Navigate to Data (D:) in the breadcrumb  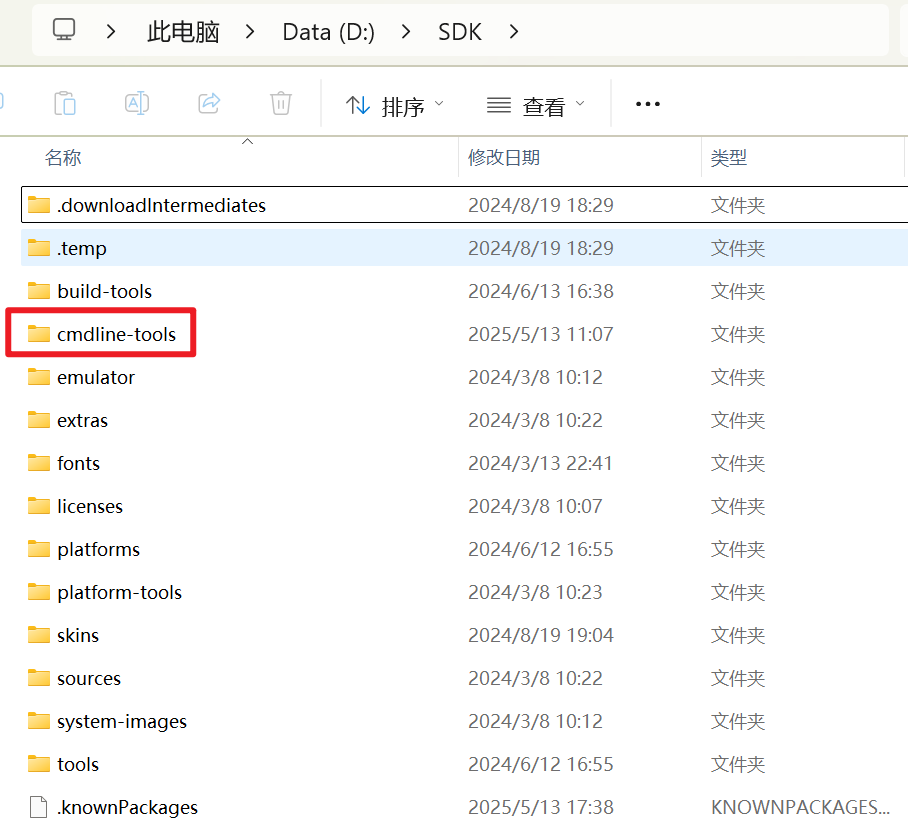point(328,31)
